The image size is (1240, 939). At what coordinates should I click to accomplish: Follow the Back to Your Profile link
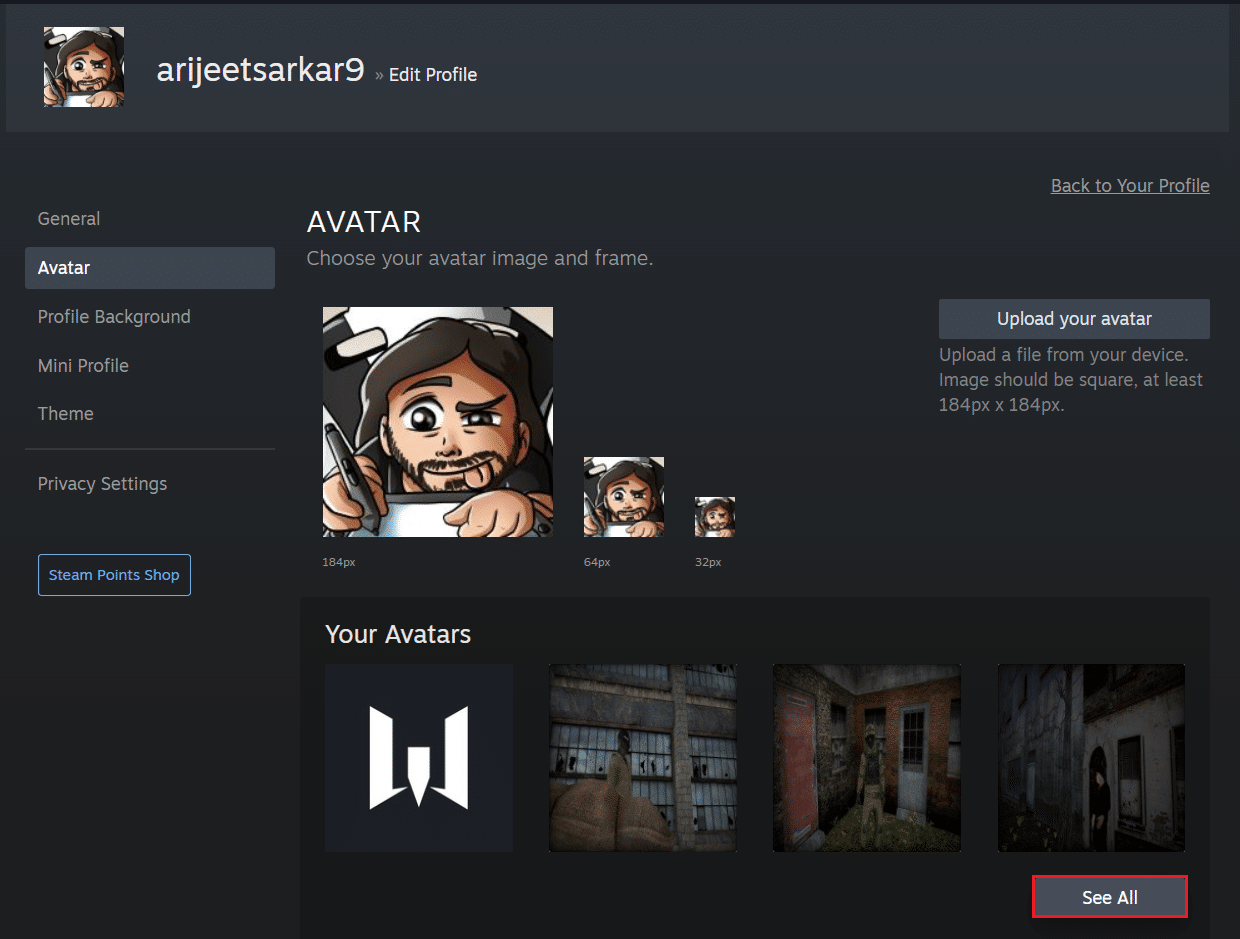point(1130,186)
